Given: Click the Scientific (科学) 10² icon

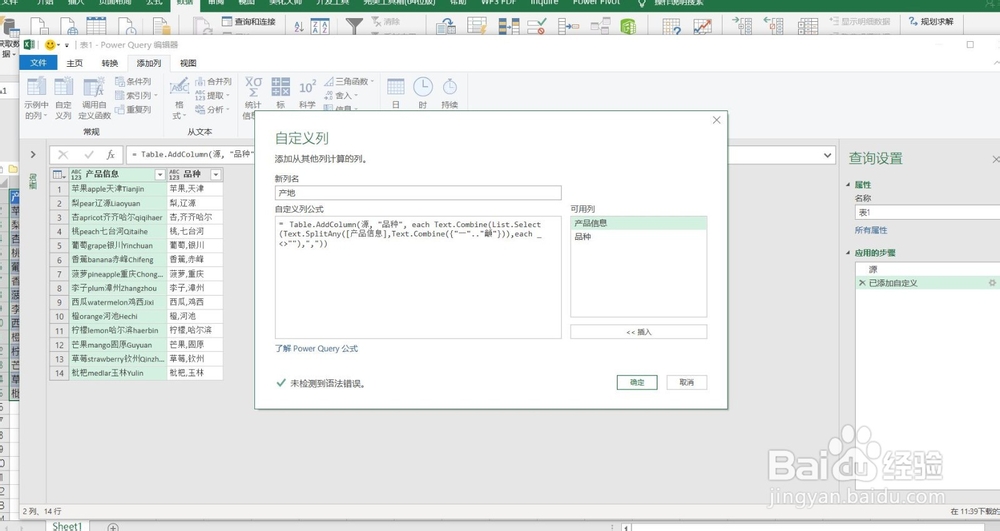Looking at the screenshot, I should [307, 87].
